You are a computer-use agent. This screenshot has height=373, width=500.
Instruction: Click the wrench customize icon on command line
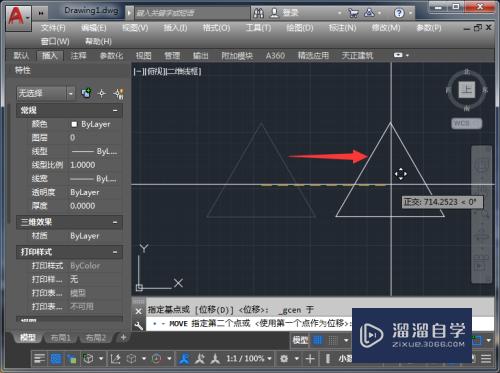click(x=139, y=325)
